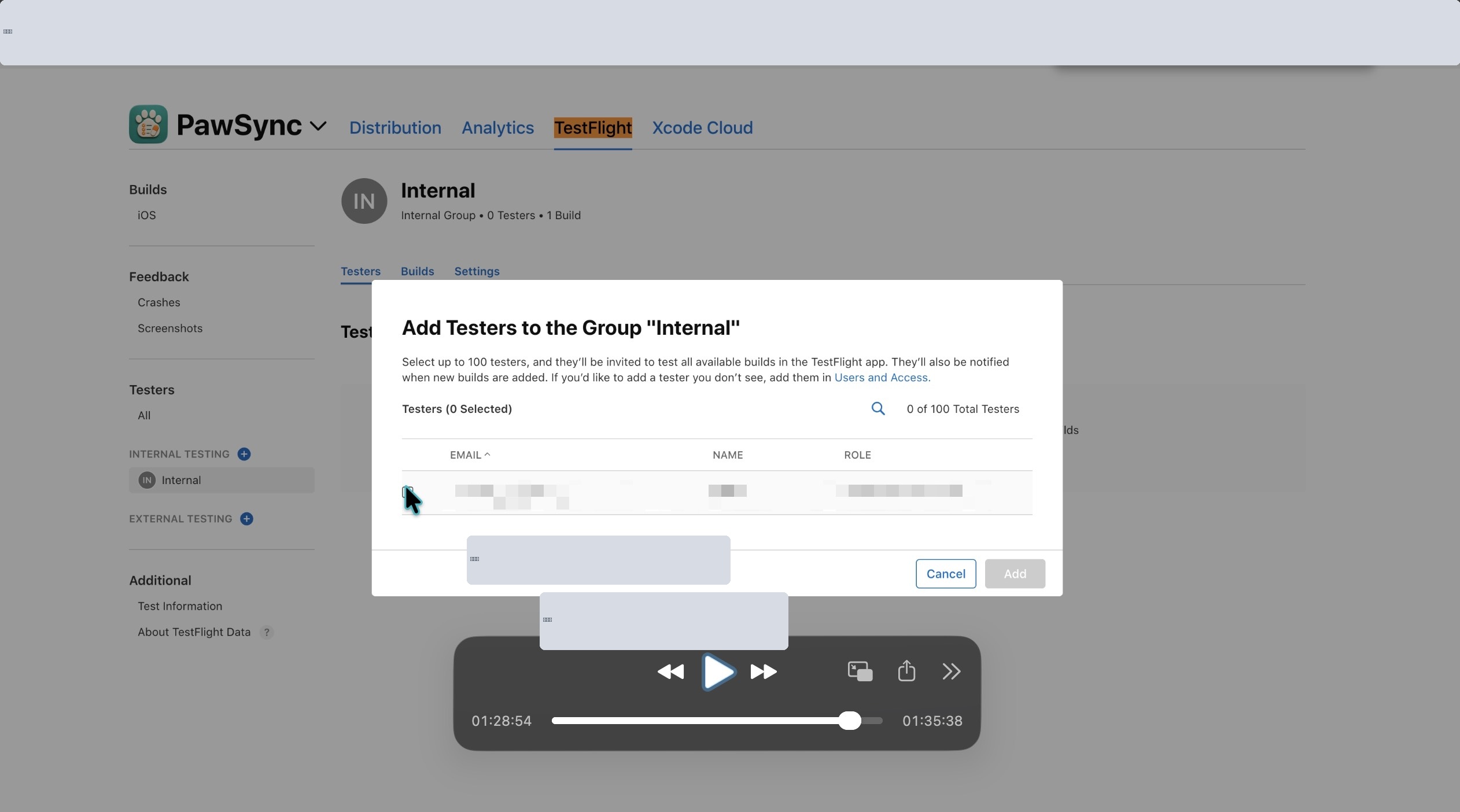Rewind the video playback
Screen dimensions: 1460x812
pyautogui.click(x=670, y=671)
